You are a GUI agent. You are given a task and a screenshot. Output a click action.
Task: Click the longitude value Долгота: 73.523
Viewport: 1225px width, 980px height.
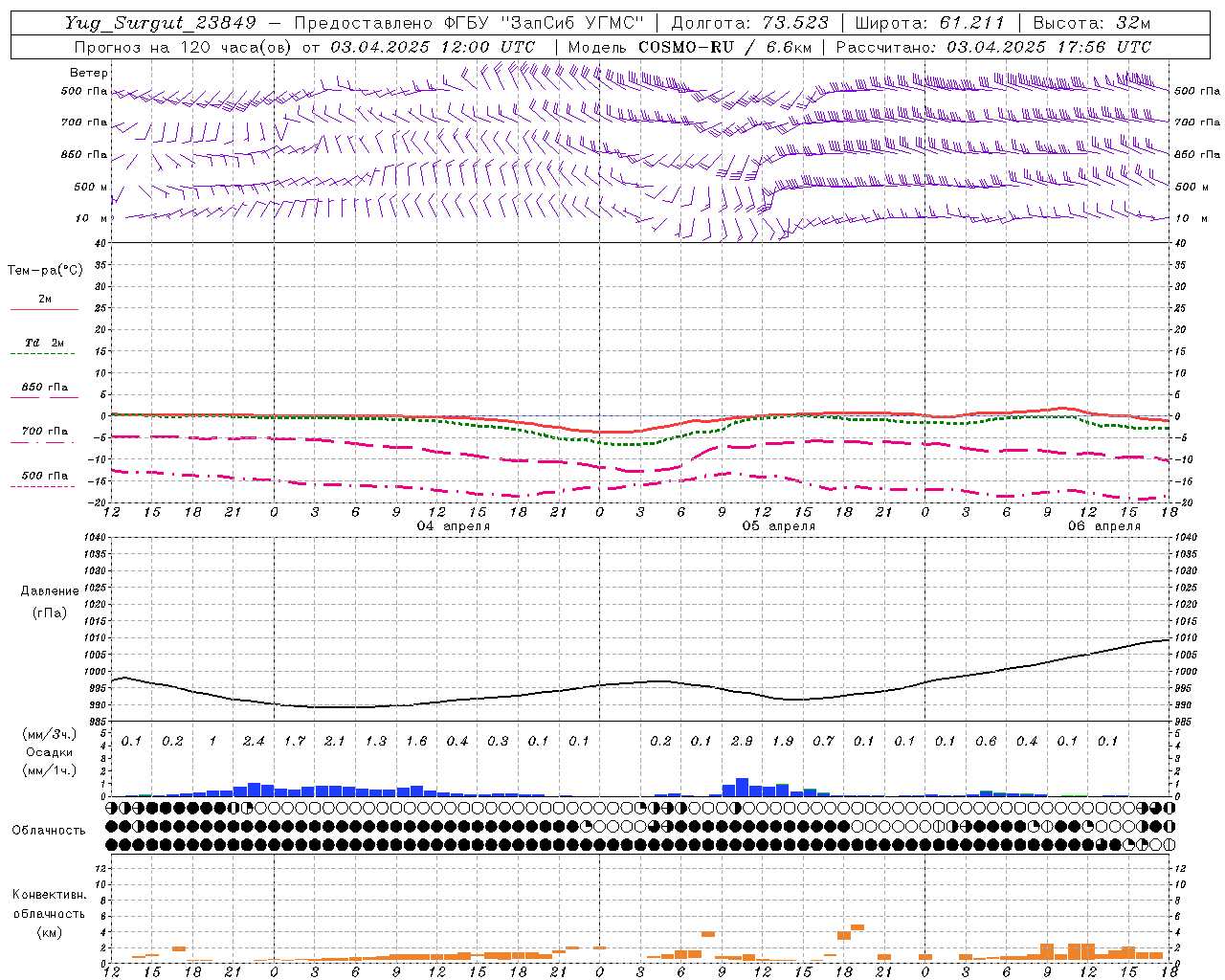coord(751,23)
